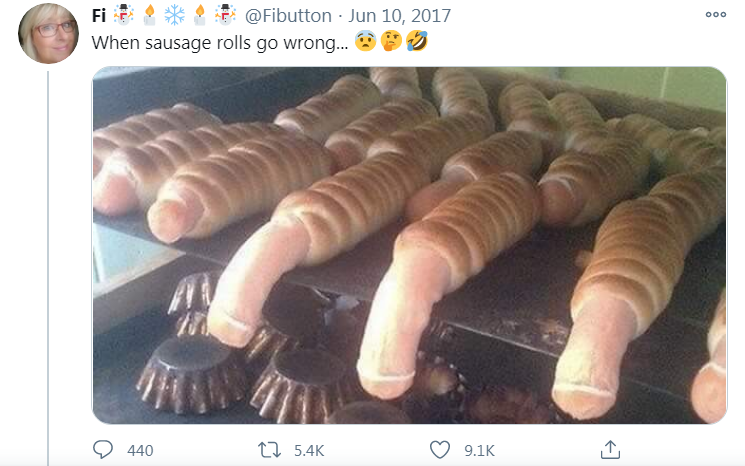Click the rolling laughing emoji in the tweet
Viewport: 745px width, 466px height.
(417, 41)
